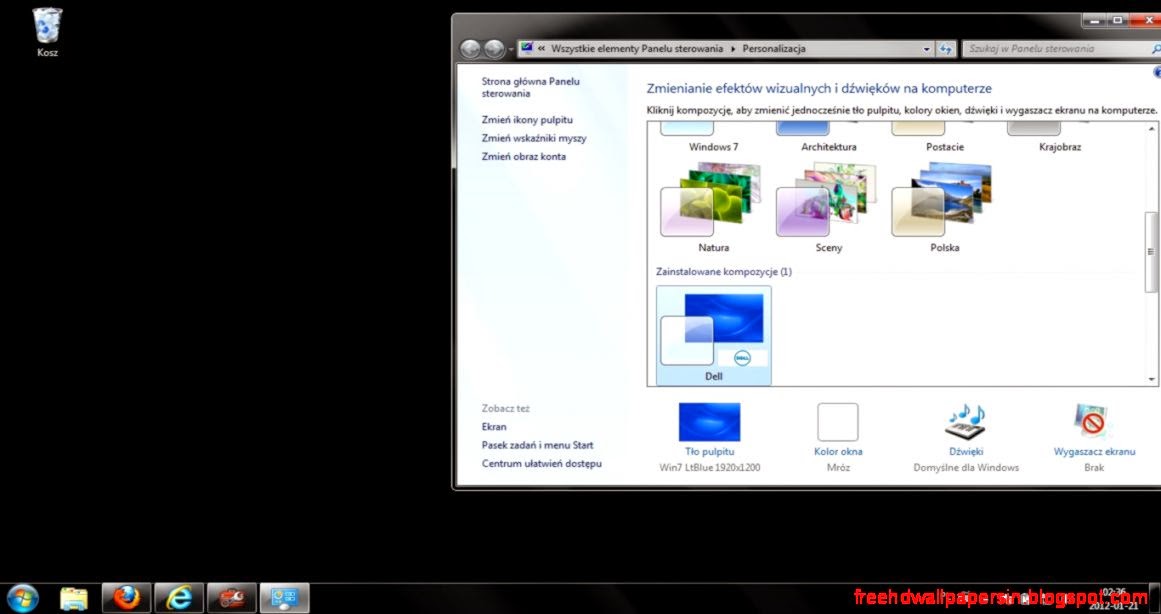Image resolution: width=1161 pixels, height=614 pixels.
Task: Open the Tło pulpitu (Desktop Background) settings
Action: tap(709, 421)
